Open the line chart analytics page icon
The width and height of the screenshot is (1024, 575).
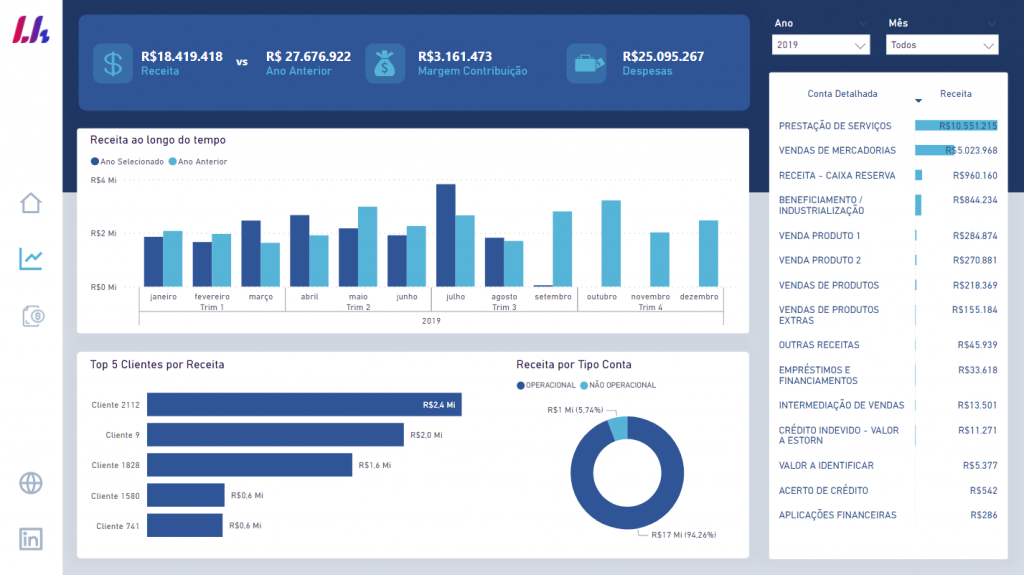coord(31,259)
